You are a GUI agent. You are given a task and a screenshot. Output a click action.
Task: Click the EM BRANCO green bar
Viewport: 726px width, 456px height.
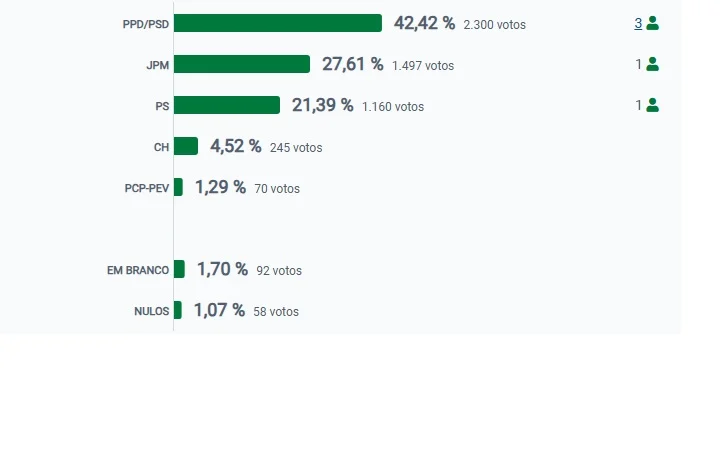click(179, 269)
